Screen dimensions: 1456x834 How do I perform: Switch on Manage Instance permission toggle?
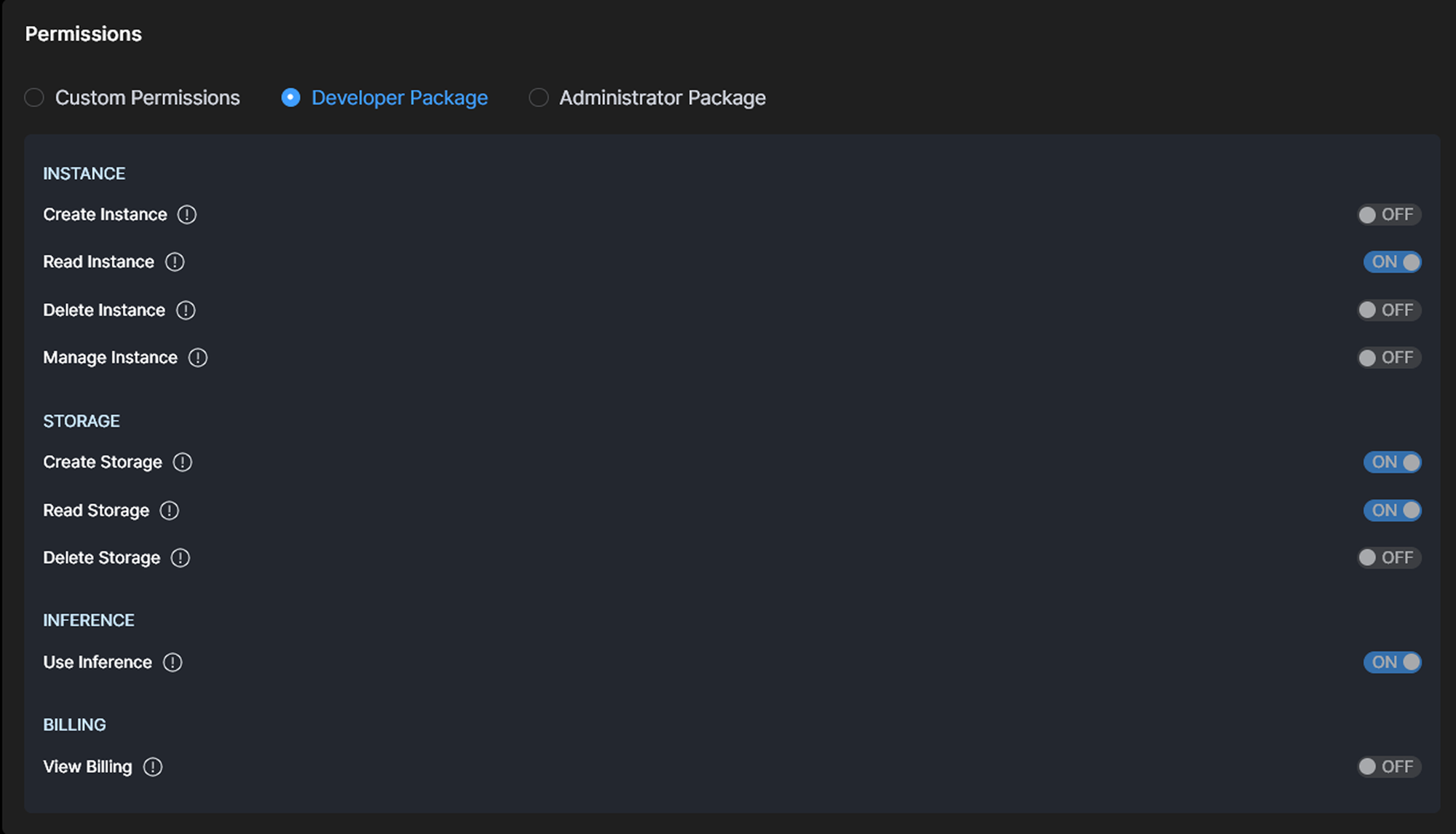coord(1389,358)
